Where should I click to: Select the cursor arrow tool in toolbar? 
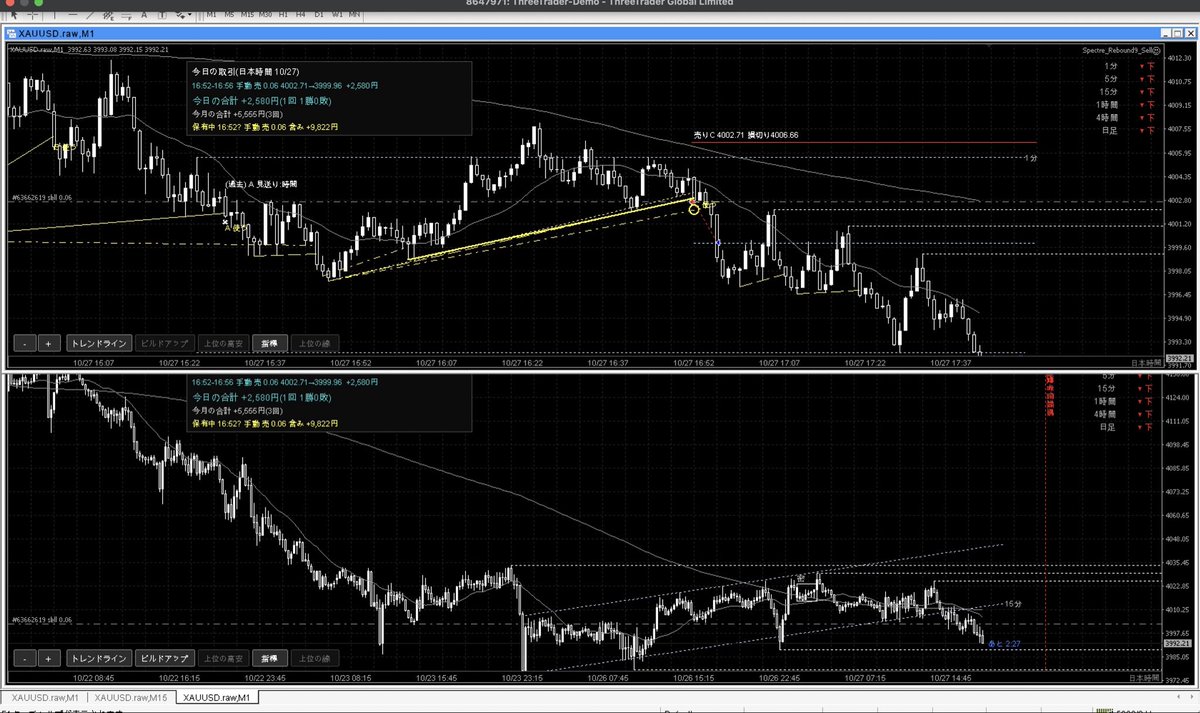(14, 15)
